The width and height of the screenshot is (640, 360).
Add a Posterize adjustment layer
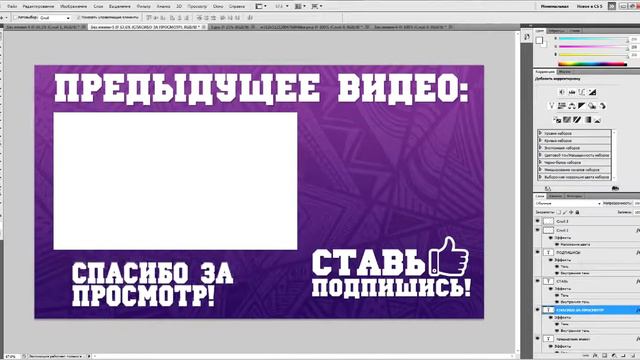point(567,120)
